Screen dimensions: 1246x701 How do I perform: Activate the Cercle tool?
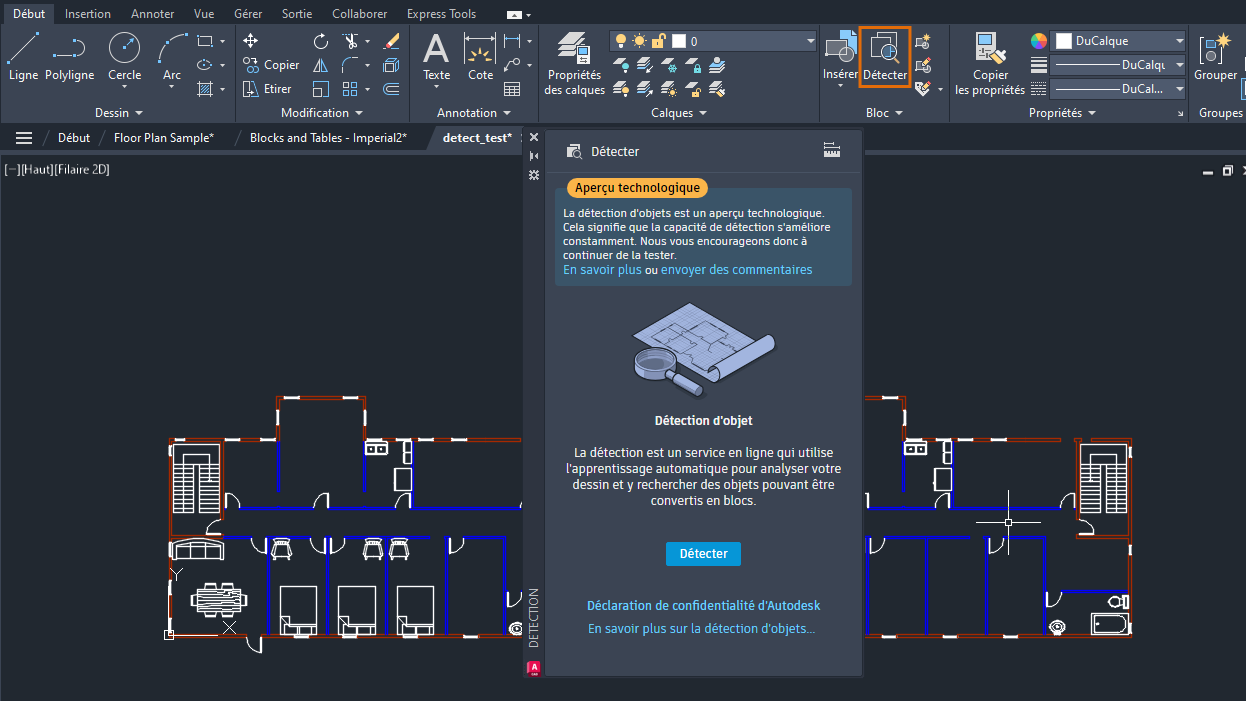124,56
